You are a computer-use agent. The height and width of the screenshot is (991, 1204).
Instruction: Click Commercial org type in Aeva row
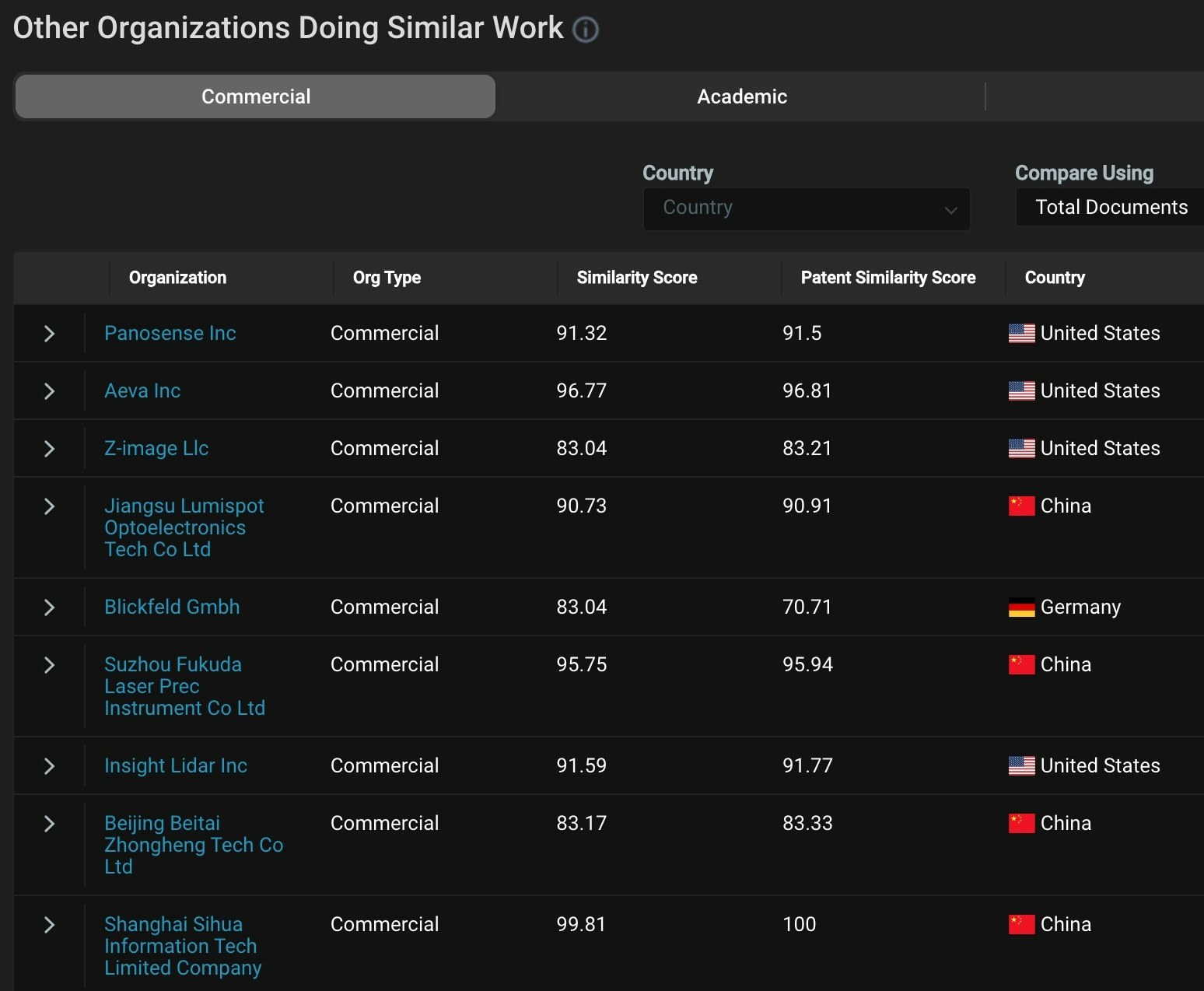[384, 390]
